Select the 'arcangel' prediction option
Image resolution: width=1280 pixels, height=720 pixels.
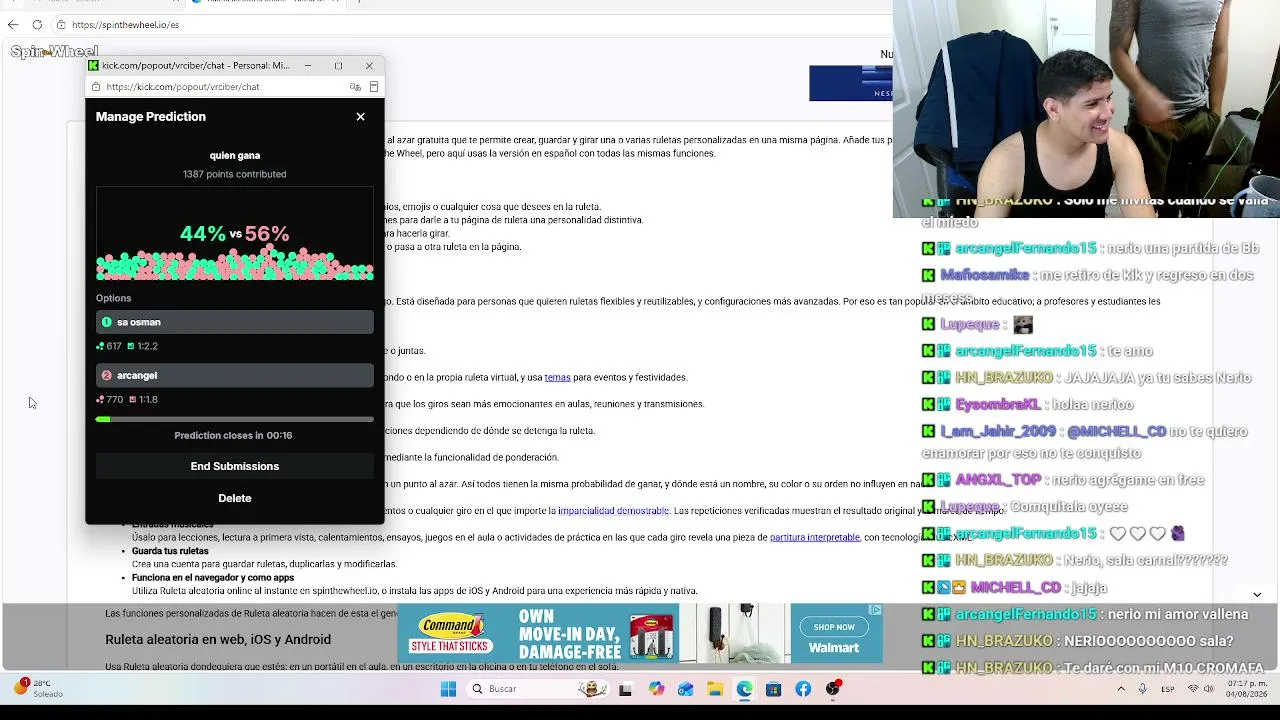coord(235,375)
